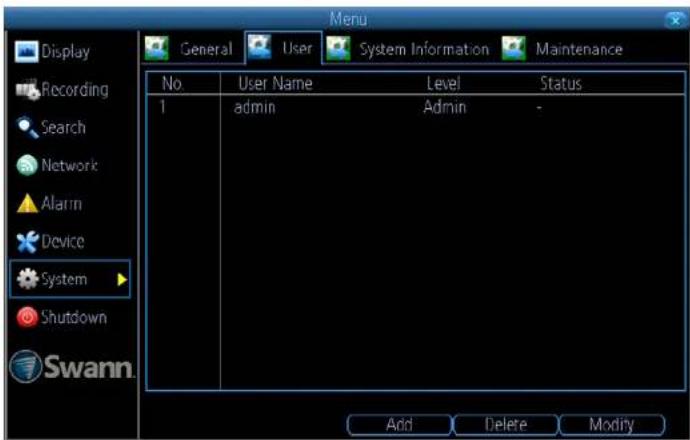Click the System Information tab icon

(338, 48)
